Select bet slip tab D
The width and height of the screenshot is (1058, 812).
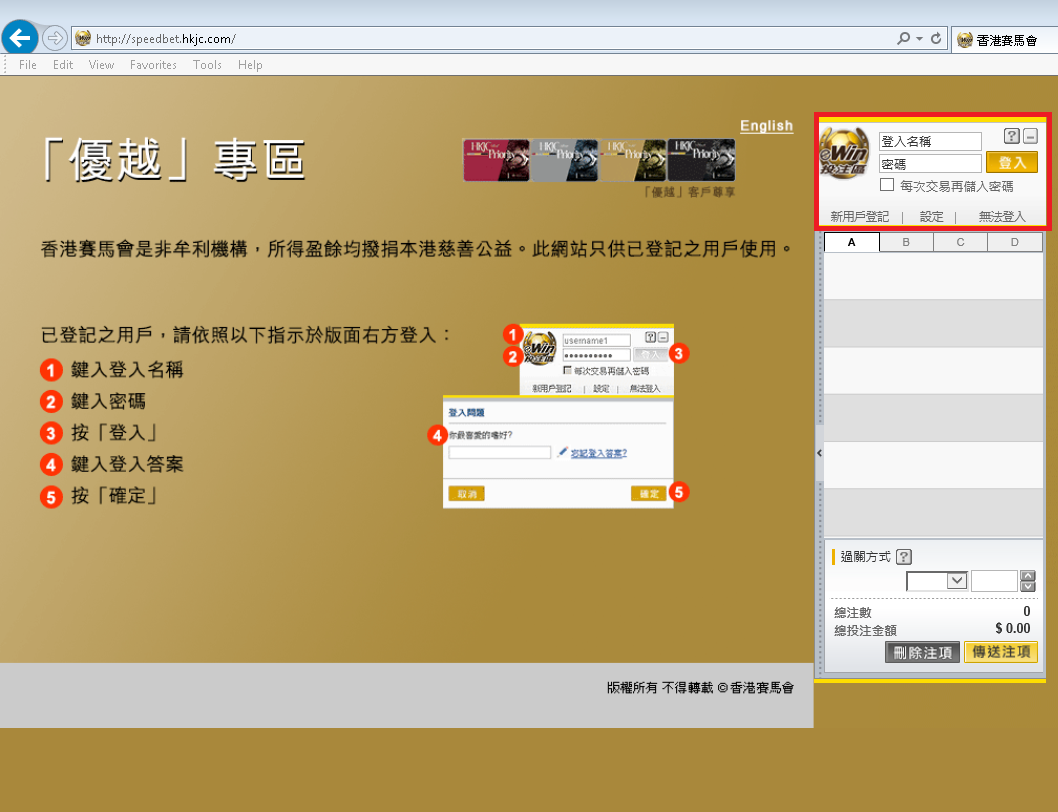(x=1014, y=242)
